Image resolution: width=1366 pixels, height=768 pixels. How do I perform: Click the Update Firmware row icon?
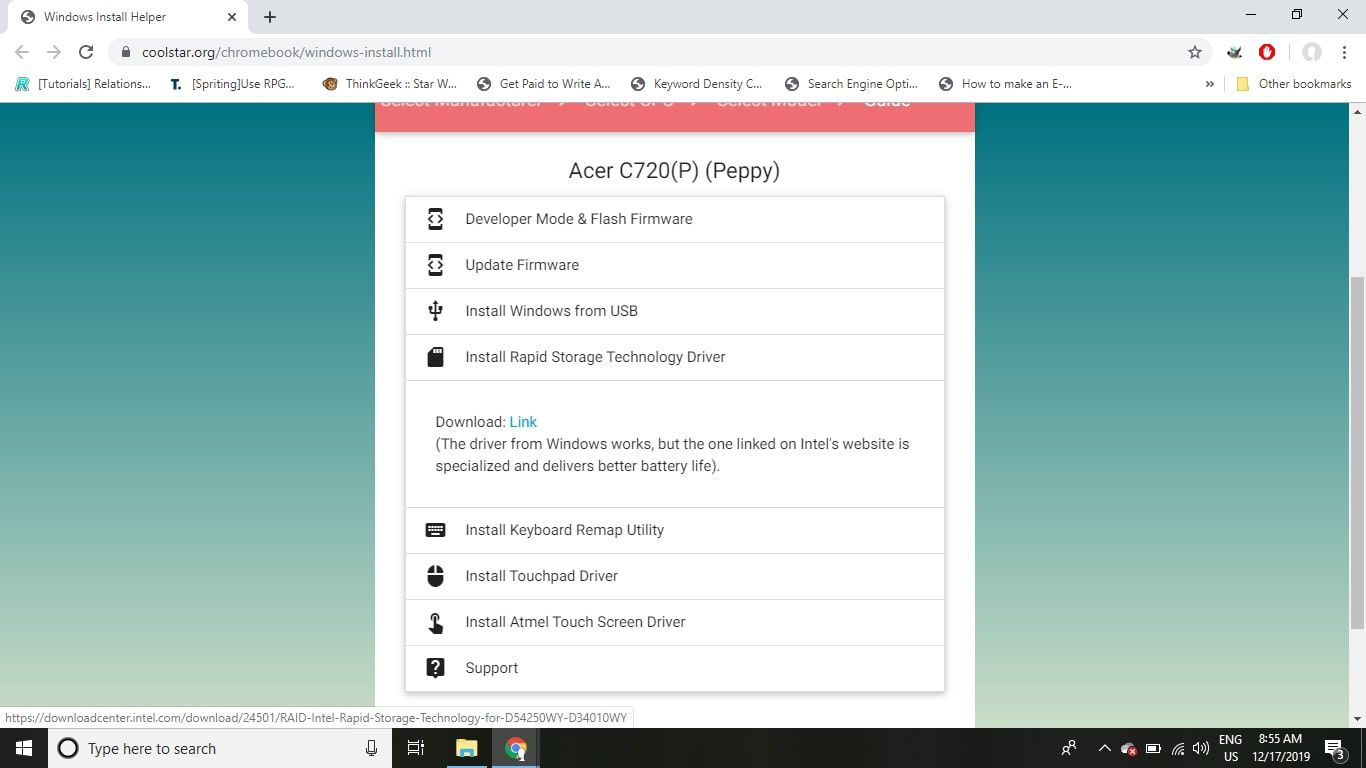[x=435, y=265]
